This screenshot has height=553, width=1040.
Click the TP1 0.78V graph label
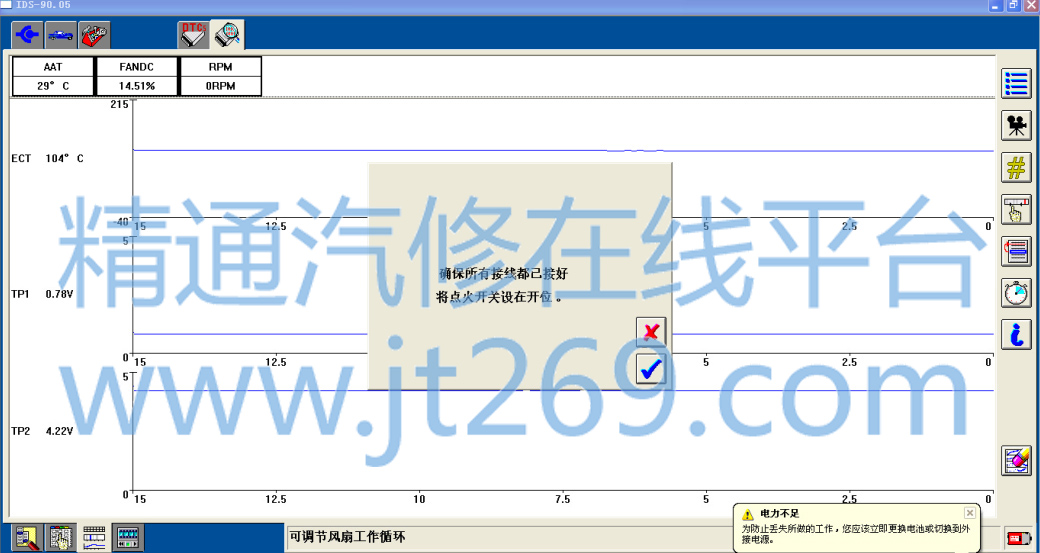(42, 294)
